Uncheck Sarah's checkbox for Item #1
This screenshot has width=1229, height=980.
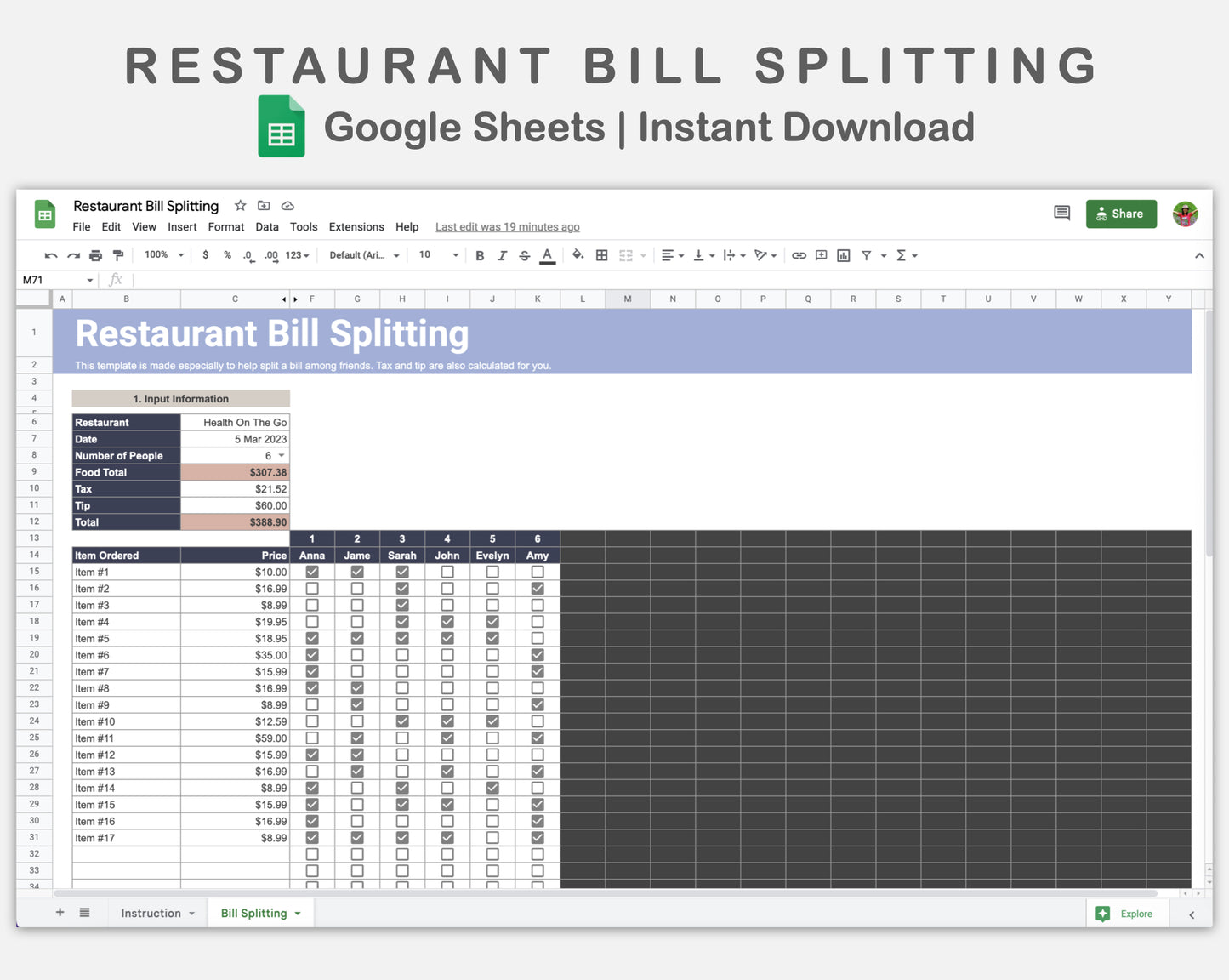tap(402, 572)
